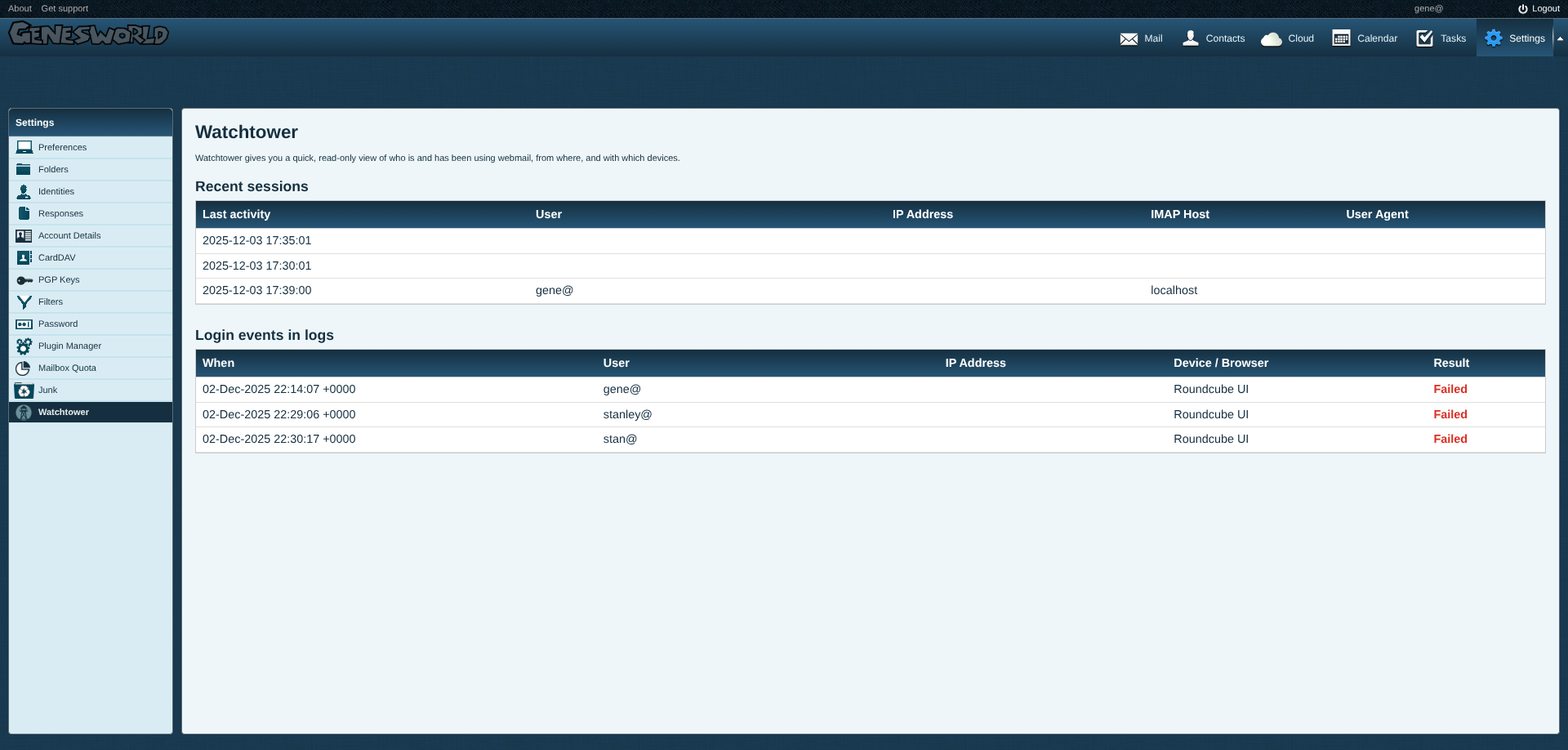Image resolution: width=1568 pixels, height=750 pixels.
Task: Click the Settings gear icon
Action: [1494, 38]
